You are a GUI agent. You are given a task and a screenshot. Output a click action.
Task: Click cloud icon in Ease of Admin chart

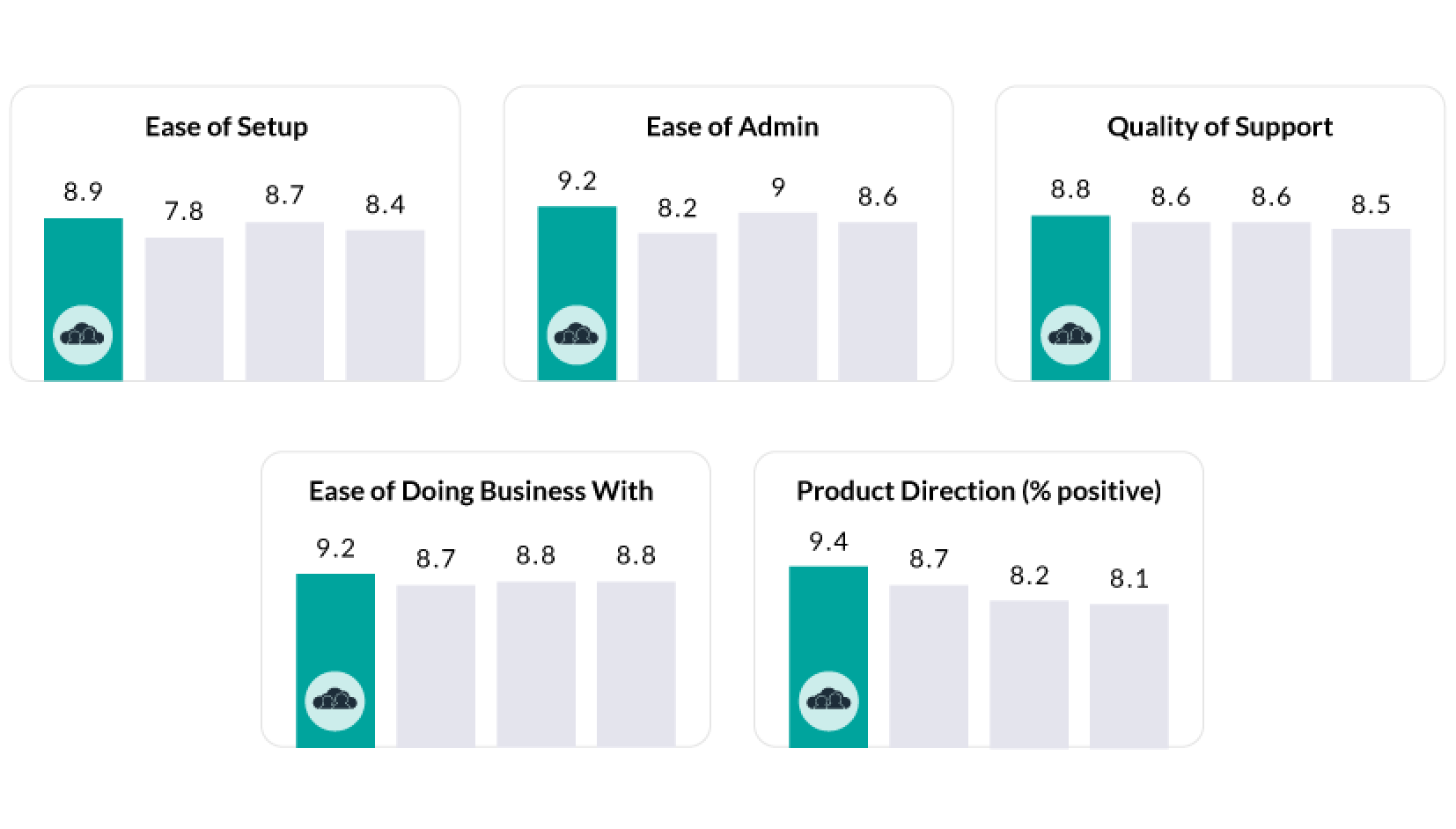(x=577, y=335)
